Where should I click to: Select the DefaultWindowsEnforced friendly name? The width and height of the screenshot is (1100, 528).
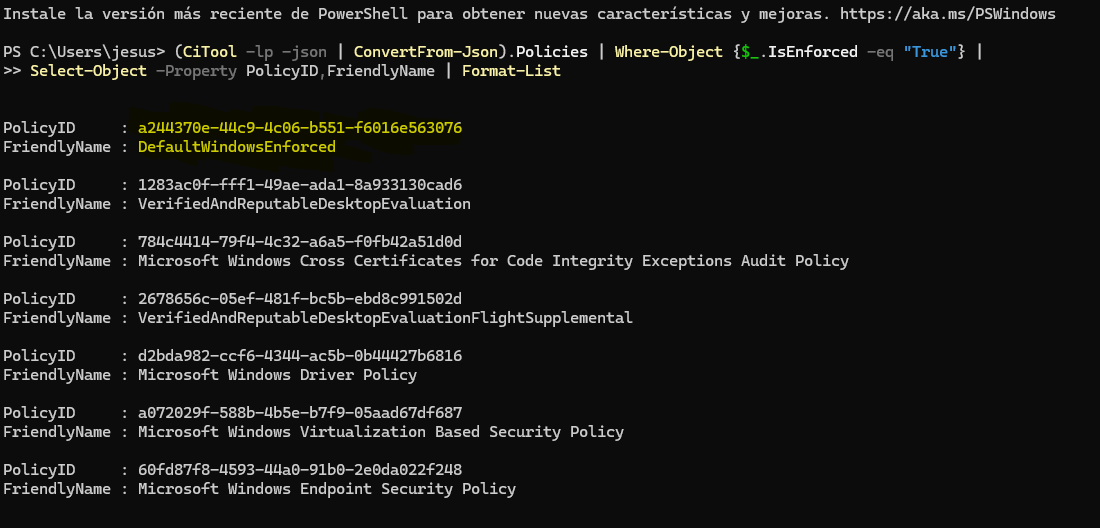(x=237, y=147)
